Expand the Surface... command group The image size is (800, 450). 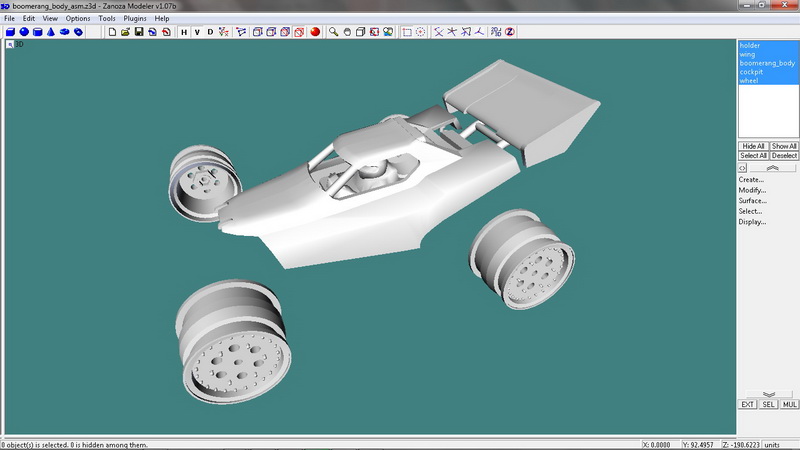[x=753, y=201]
